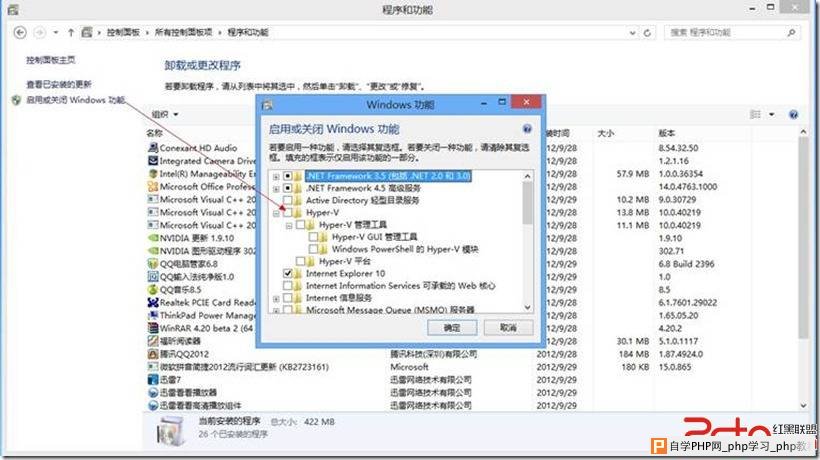The image size is (820, 460).
Task: Check the Hyper-V 平台 checkbox
Action: tap(300, 261)
